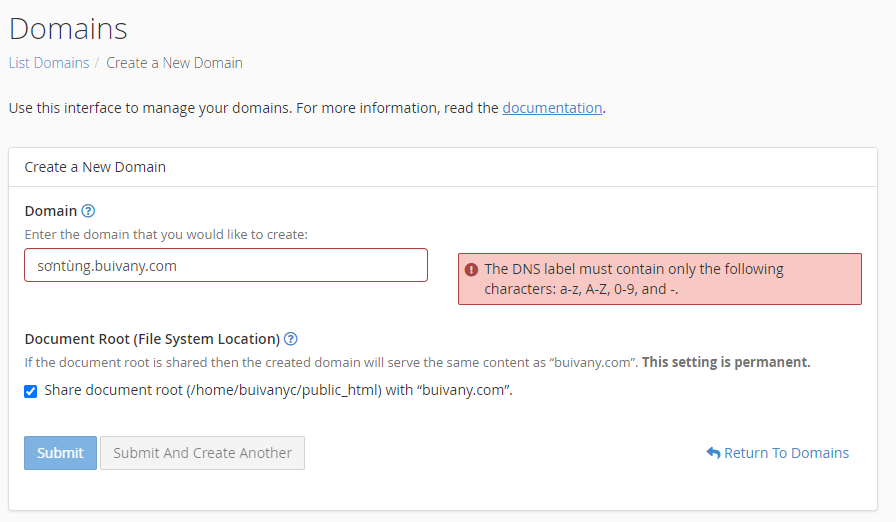Click the Document Root help question icon
This screenshot has height=522, width=896.
tap(290, 339)
